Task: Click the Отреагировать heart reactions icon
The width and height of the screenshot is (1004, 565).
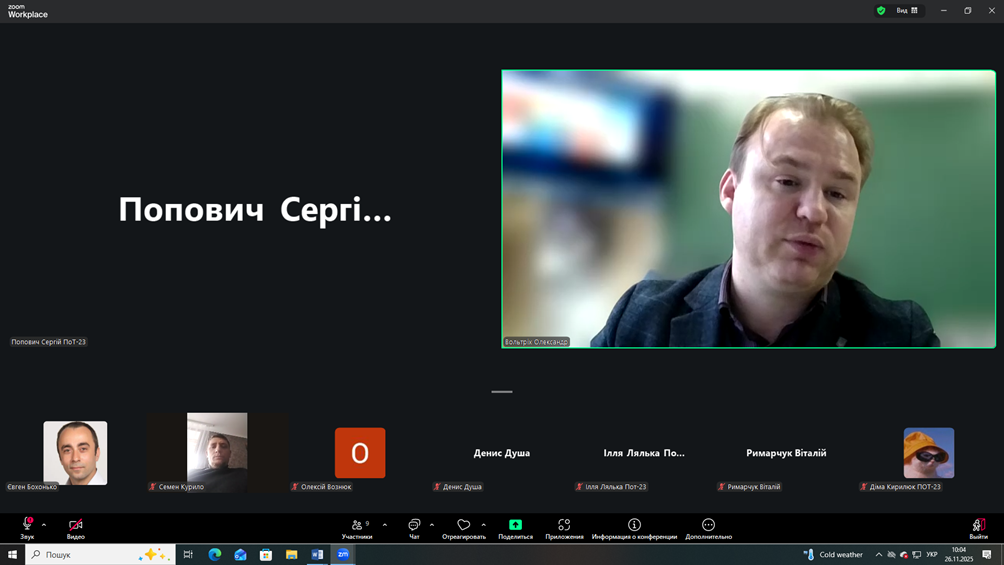Action: [x=463, y=525]
